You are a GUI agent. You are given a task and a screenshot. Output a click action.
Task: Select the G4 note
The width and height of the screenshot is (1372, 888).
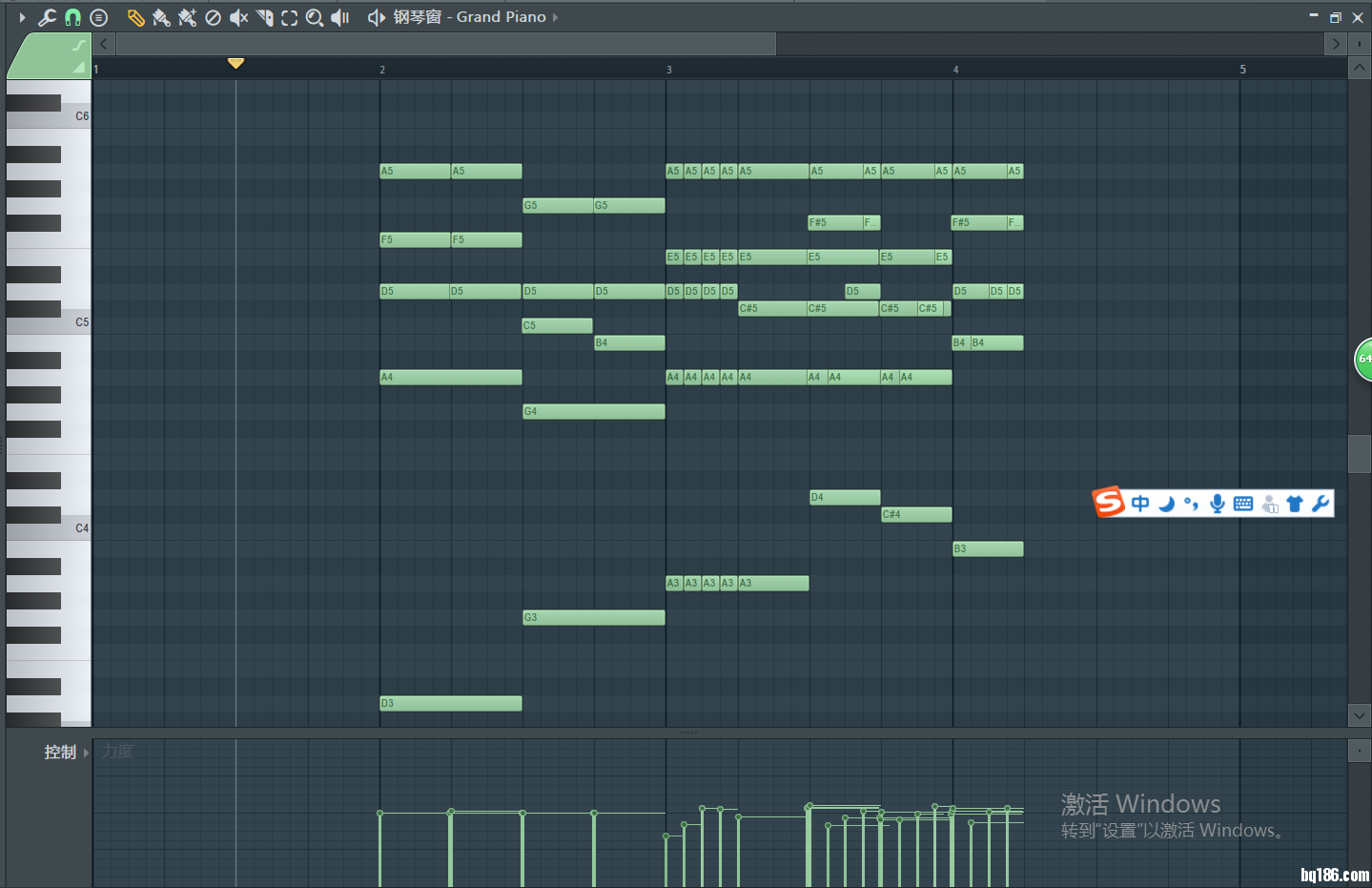(594, 411)
